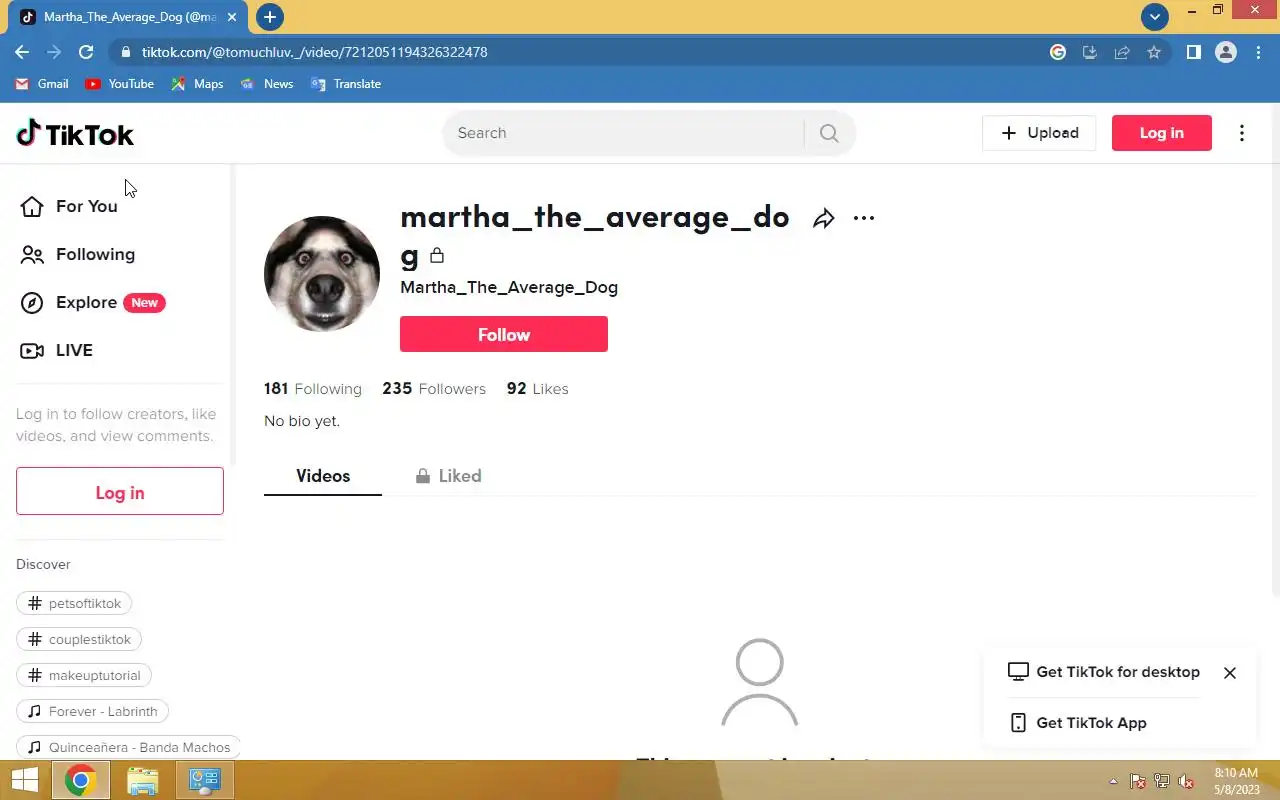The image size is (1280, 800).
Task: Toggle the Chrome side panel
Action: coord(1193,52)
